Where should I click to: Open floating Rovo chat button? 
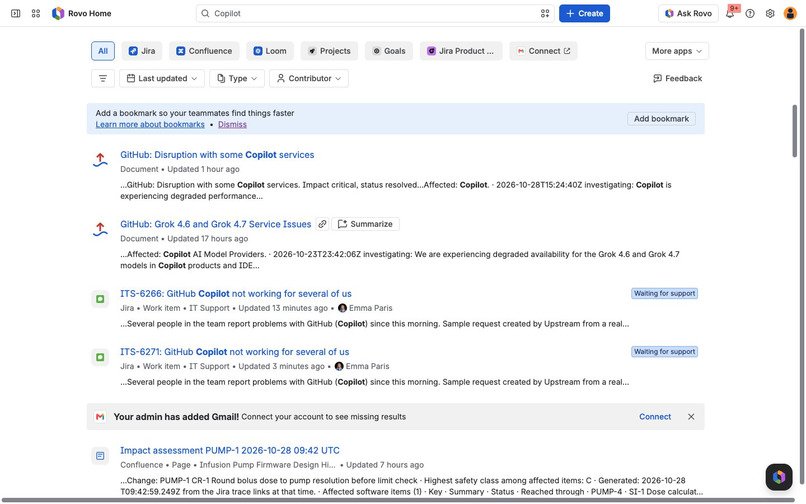[779, 477]
